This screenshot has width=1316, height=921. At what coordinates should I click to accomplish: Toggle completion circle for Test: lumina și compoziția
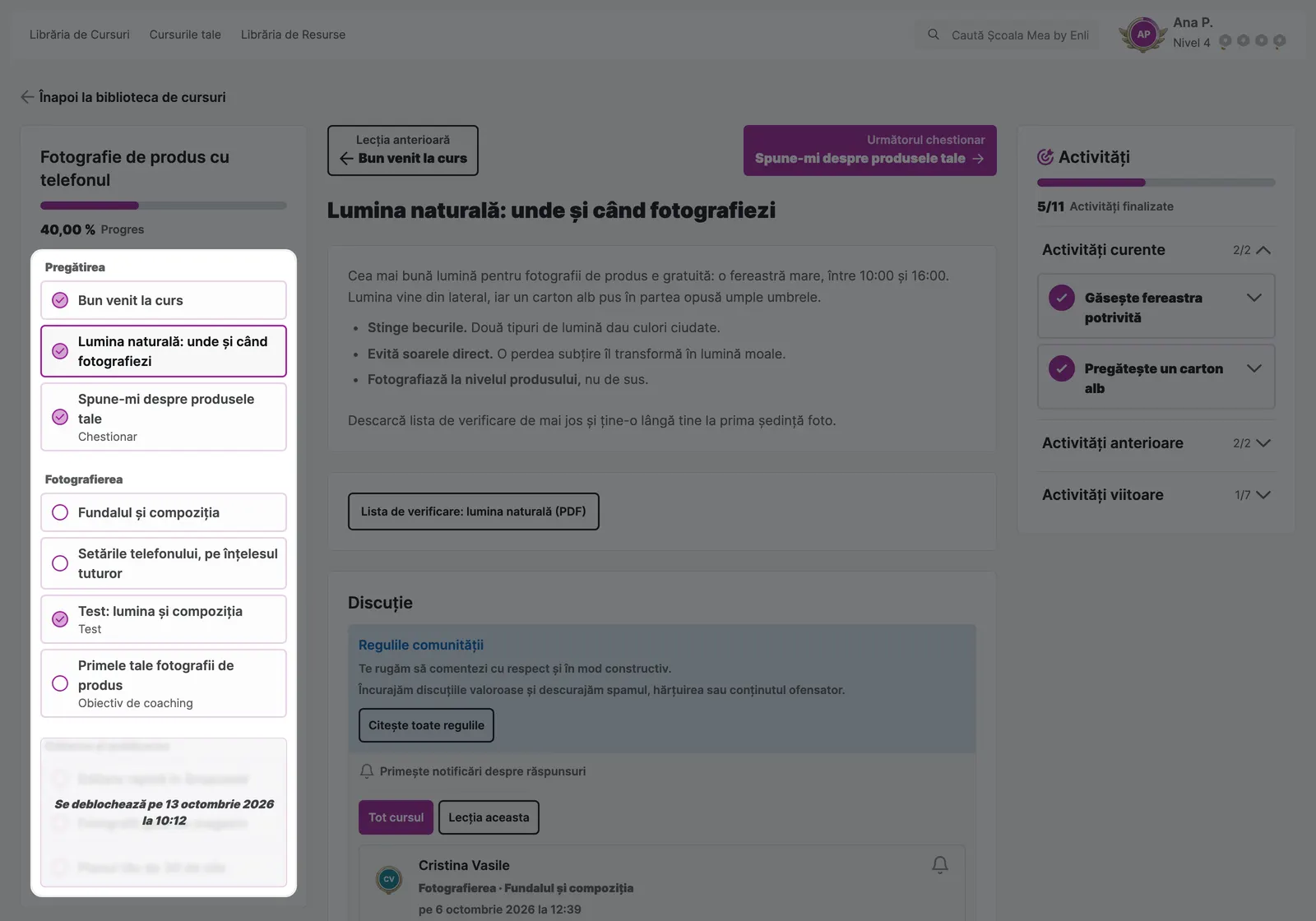[x=60, y=619]
